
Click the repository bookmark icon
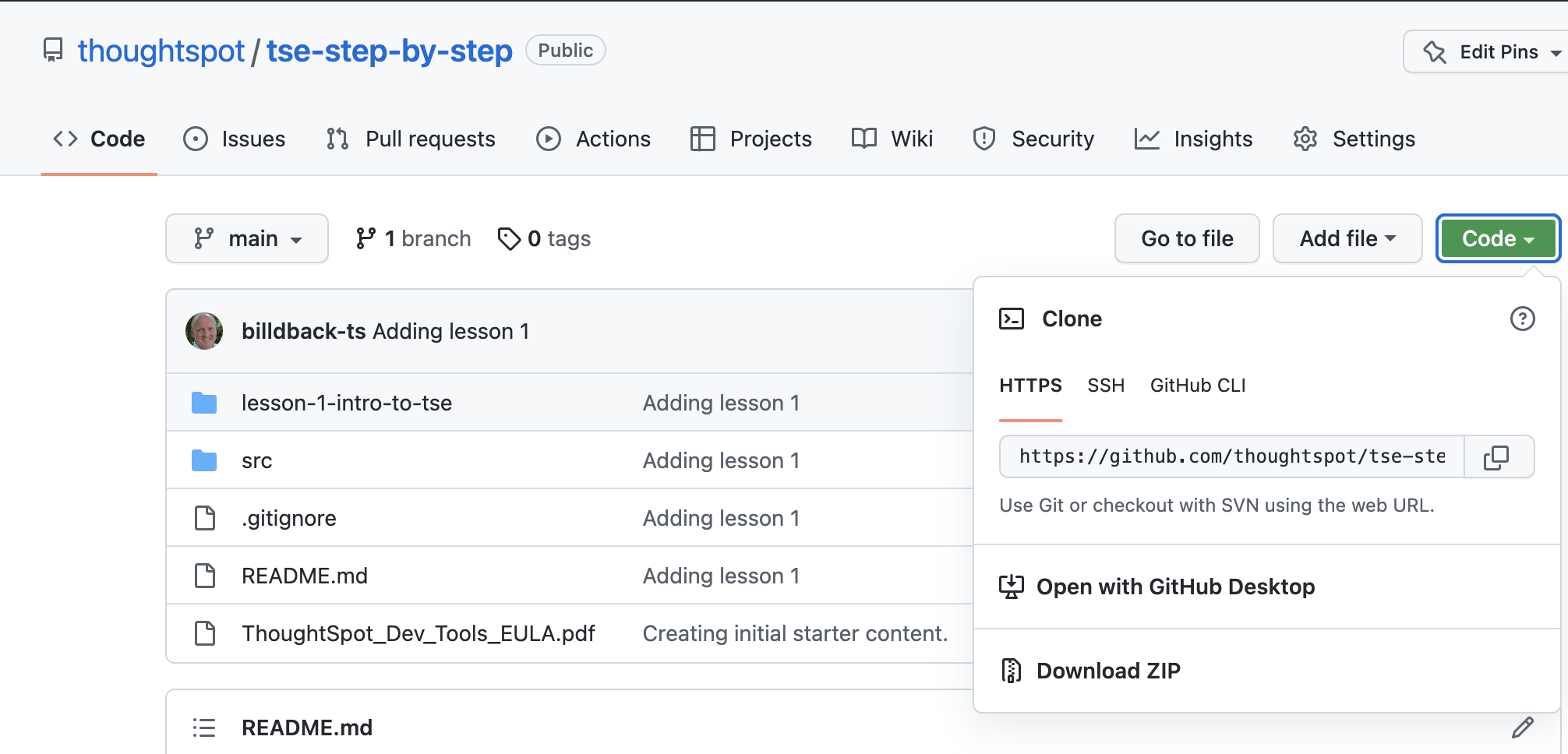pyautogui.click(x=52, y=50)
